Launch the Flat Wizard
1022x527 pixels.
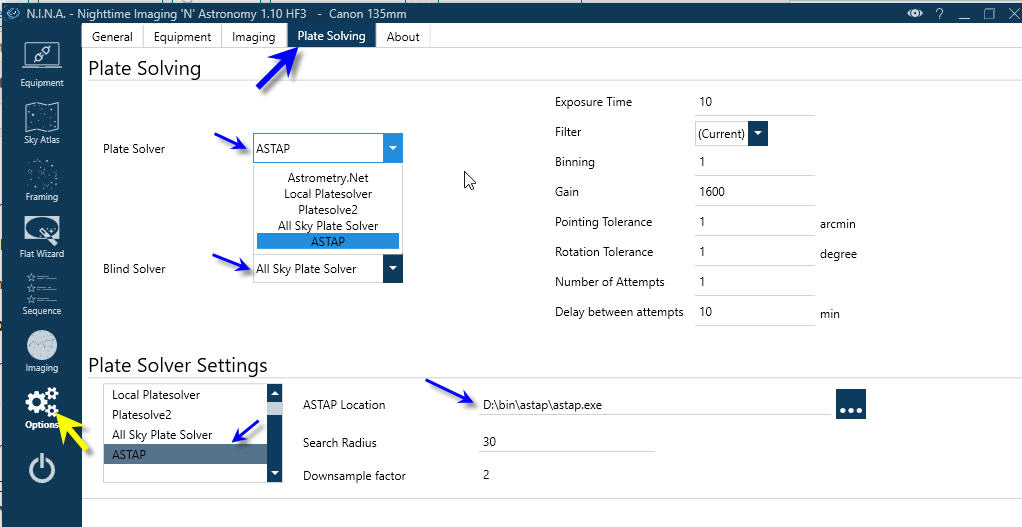pyautogui.click(x=41, y=236)
